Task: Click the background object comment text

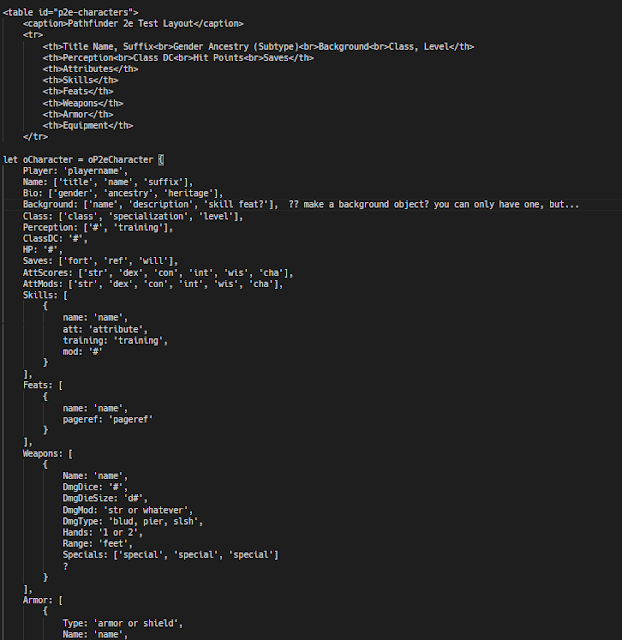Action: pyautogui.click(x=433, y=204)
